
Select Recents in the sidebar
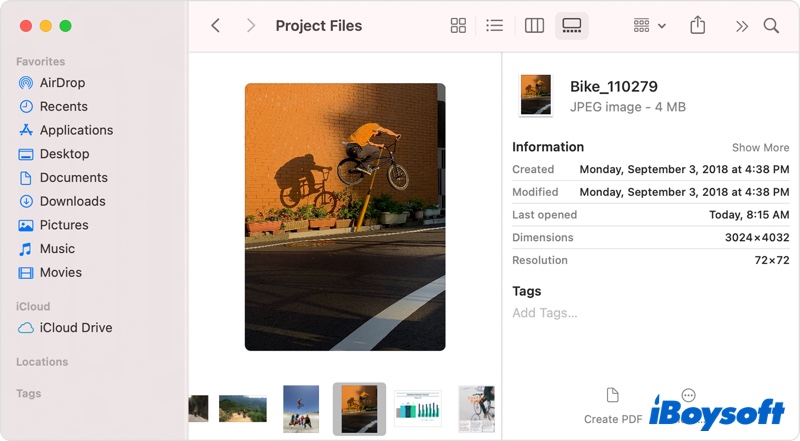[x=63, y=106]
